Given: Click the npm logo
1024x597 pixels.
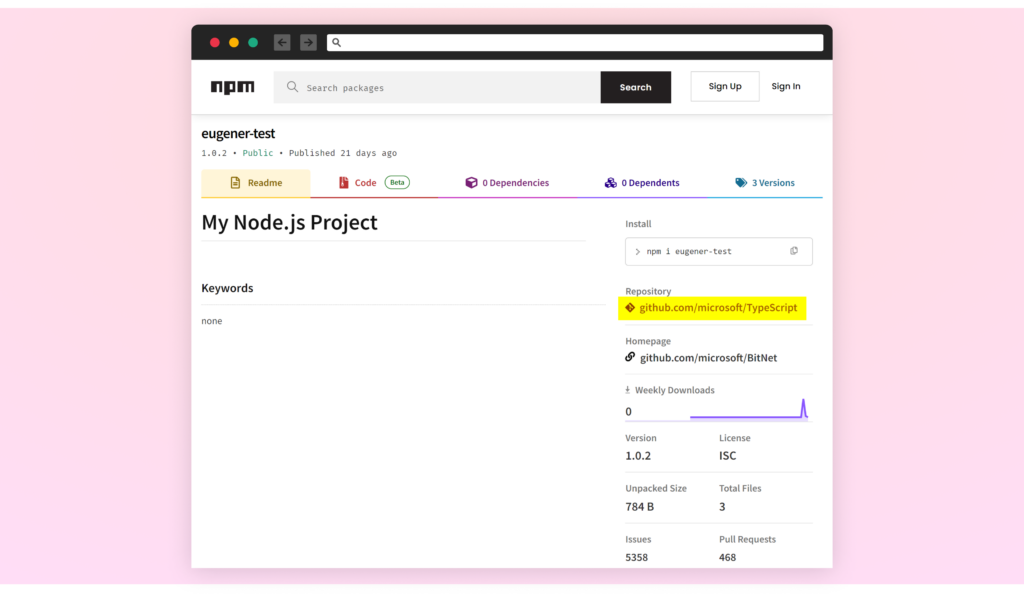Looking at the screenshot, I should pyautogui.click(x=232, y=87).
